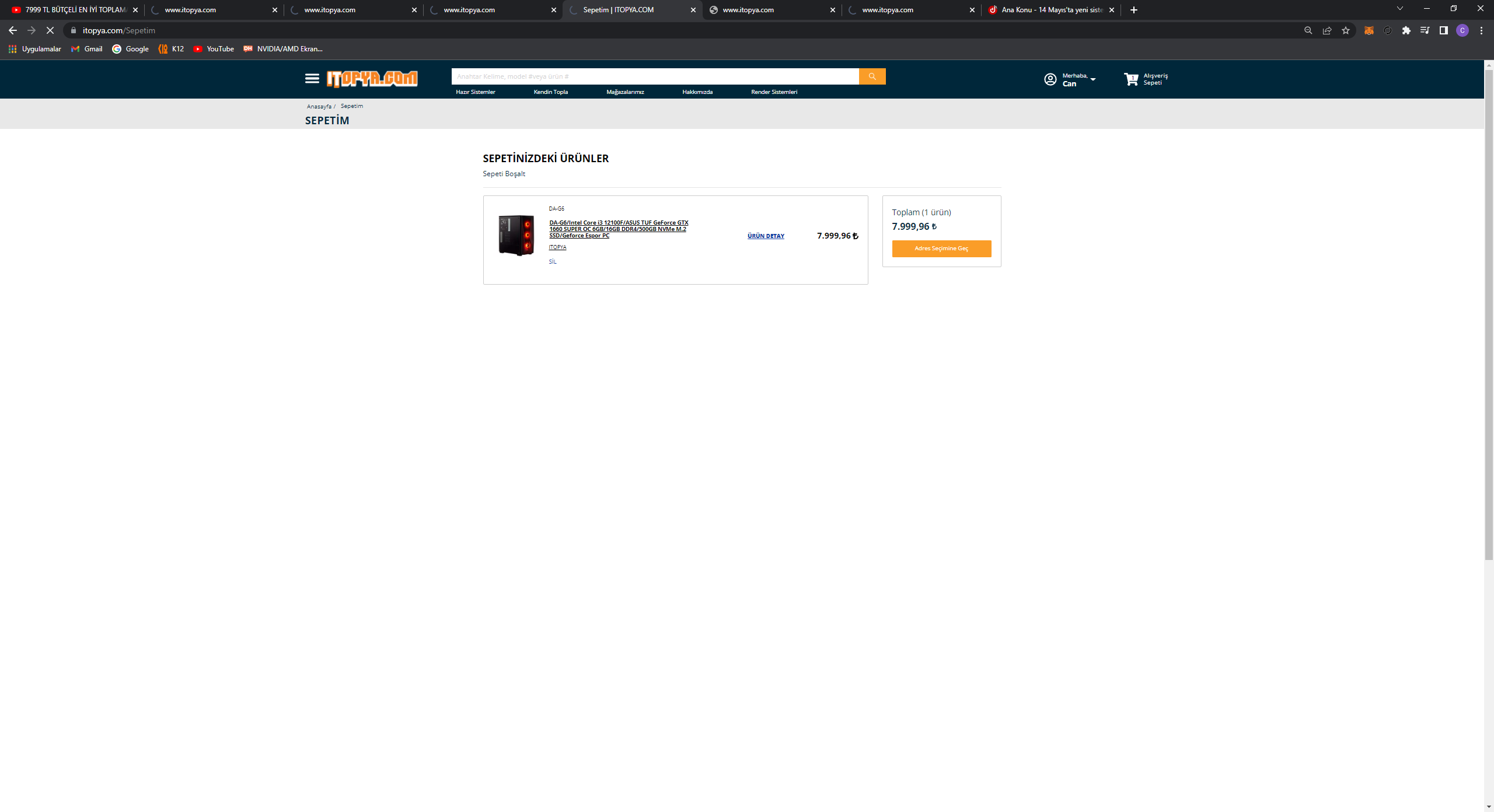The image size is (1494, 812).
Task: Click the Sepeti Boşalt link
Action: pos(504,174)
